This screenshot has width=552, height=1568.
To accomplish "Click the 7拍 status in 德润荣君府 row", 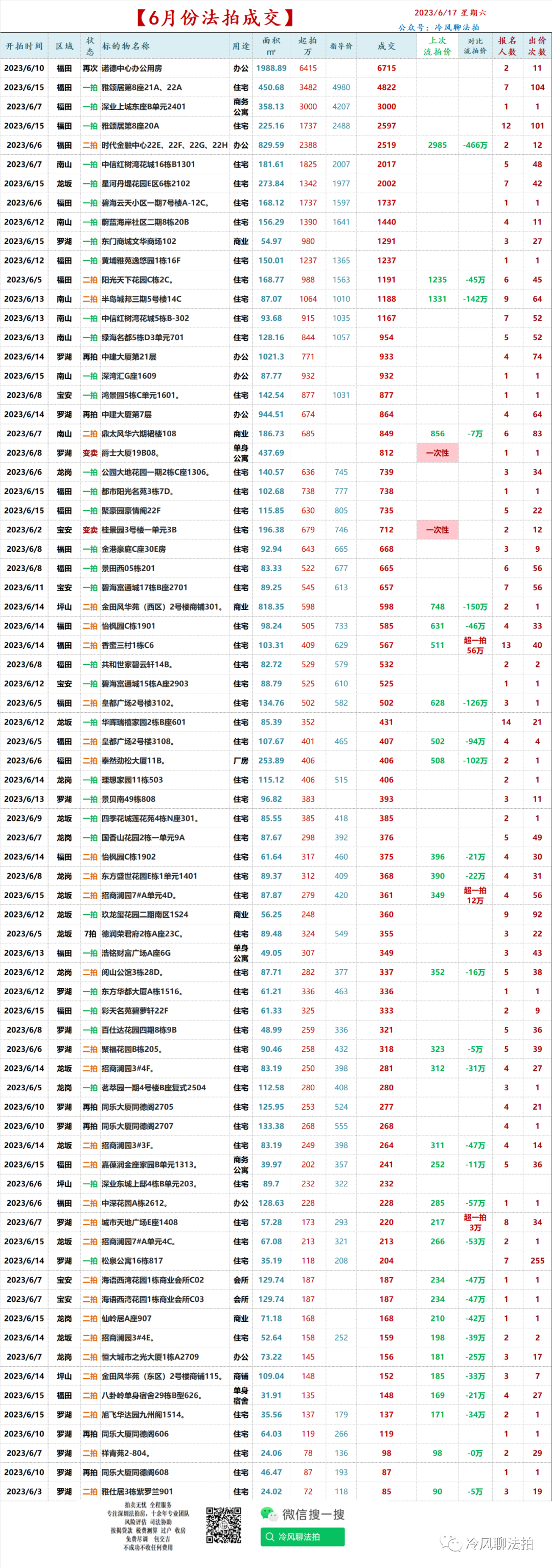I will coord(90,934).
